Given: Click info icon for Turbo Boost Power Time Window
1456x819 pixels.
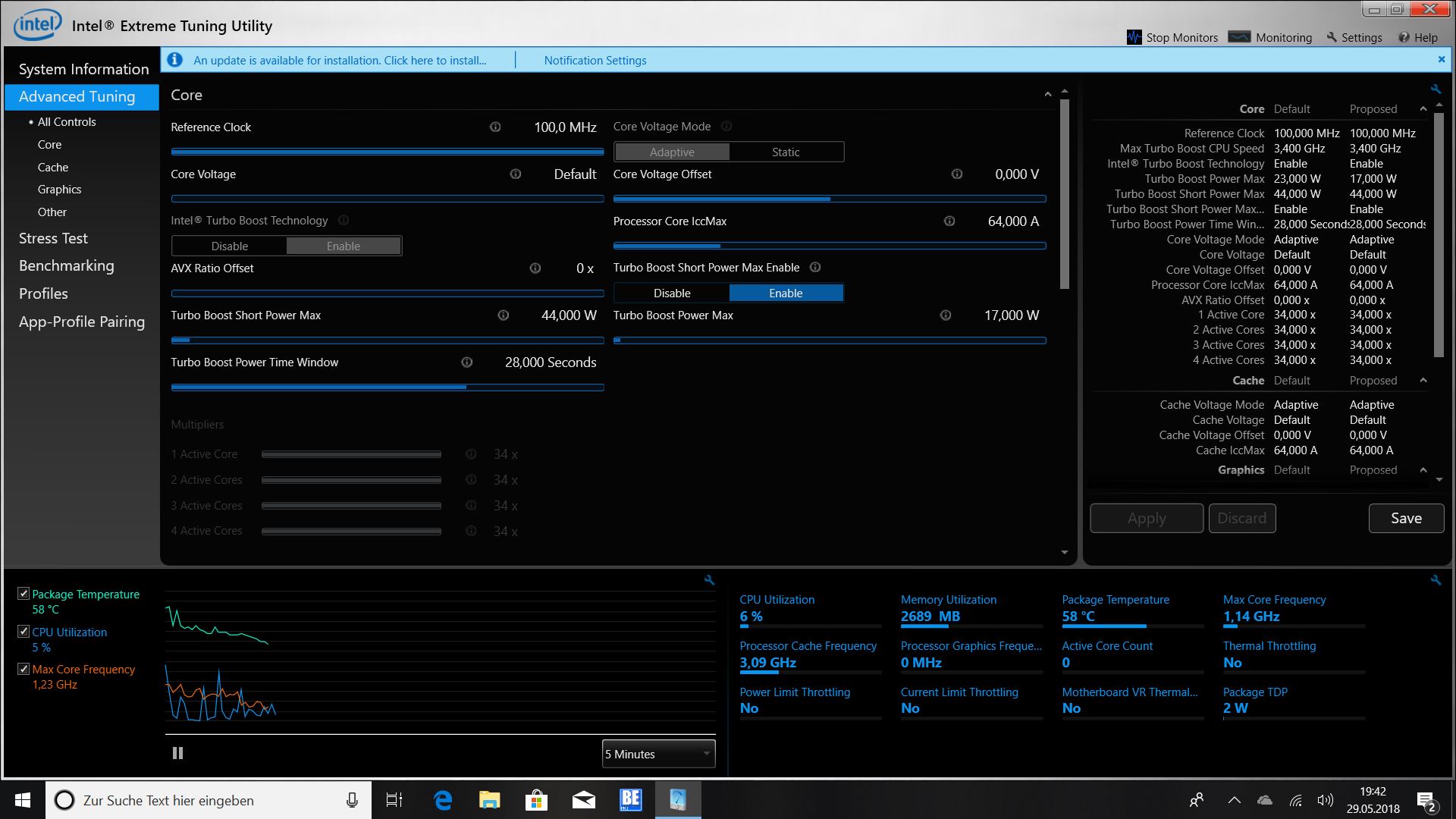Looking at the screenshot, I should coord(467,362).
